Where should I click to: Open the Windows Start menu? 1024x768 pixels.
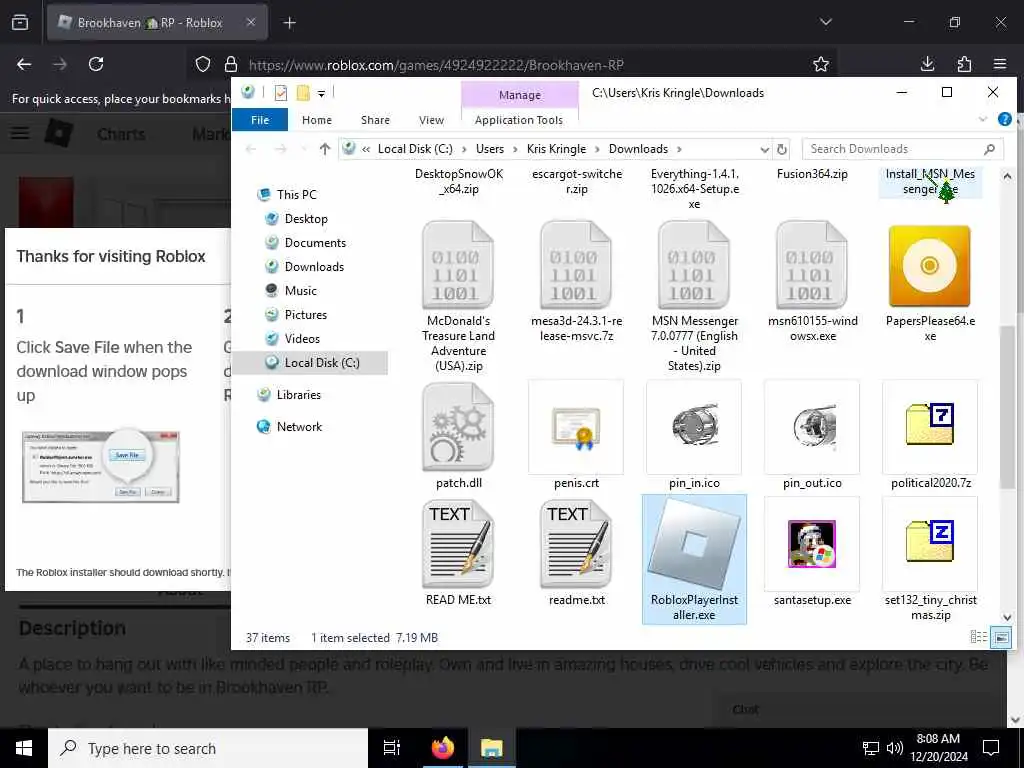(24, 748)
